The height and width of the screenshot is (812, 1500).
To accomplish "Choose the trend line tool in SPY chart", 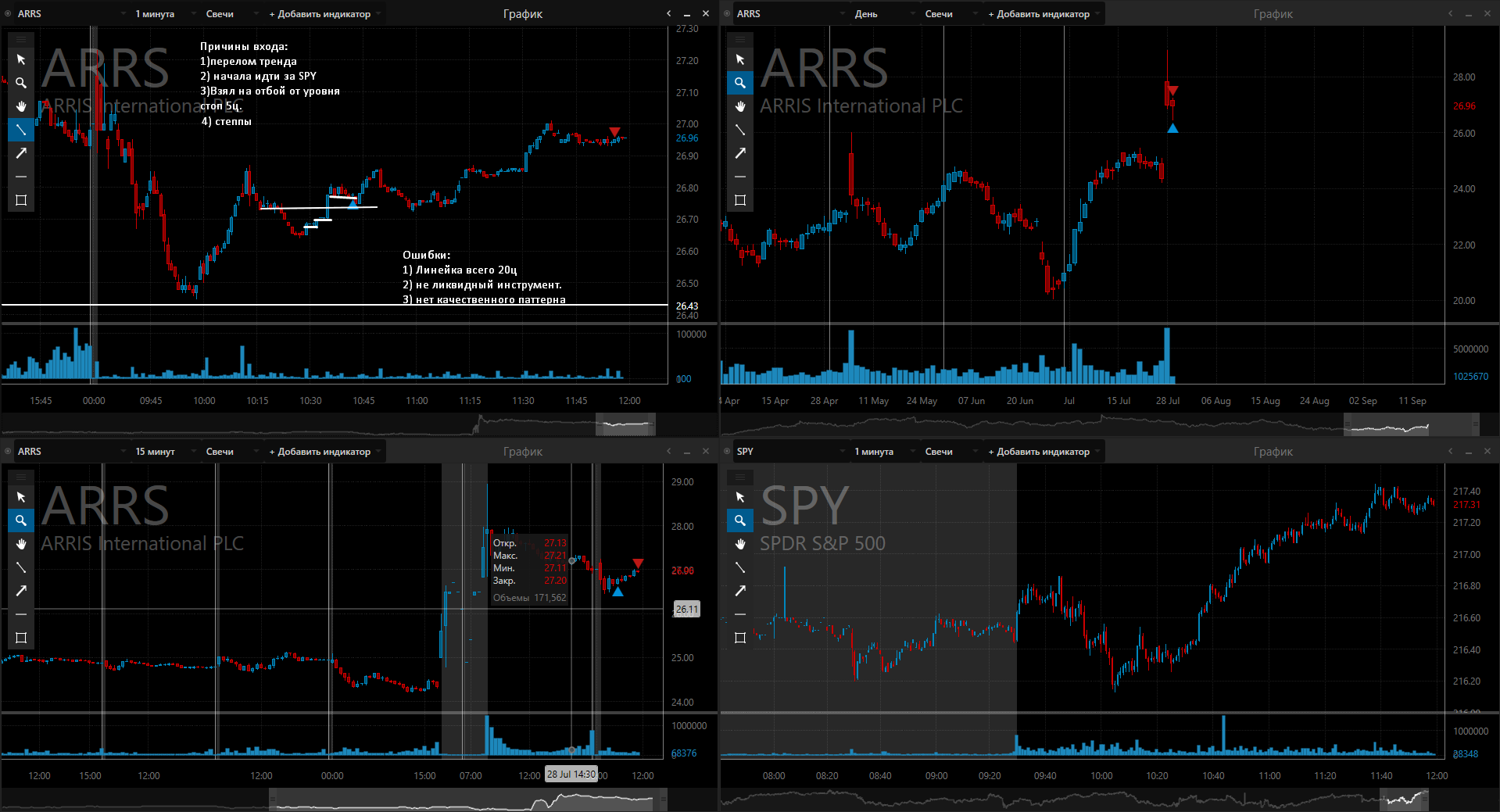I will tap(740, 567).
